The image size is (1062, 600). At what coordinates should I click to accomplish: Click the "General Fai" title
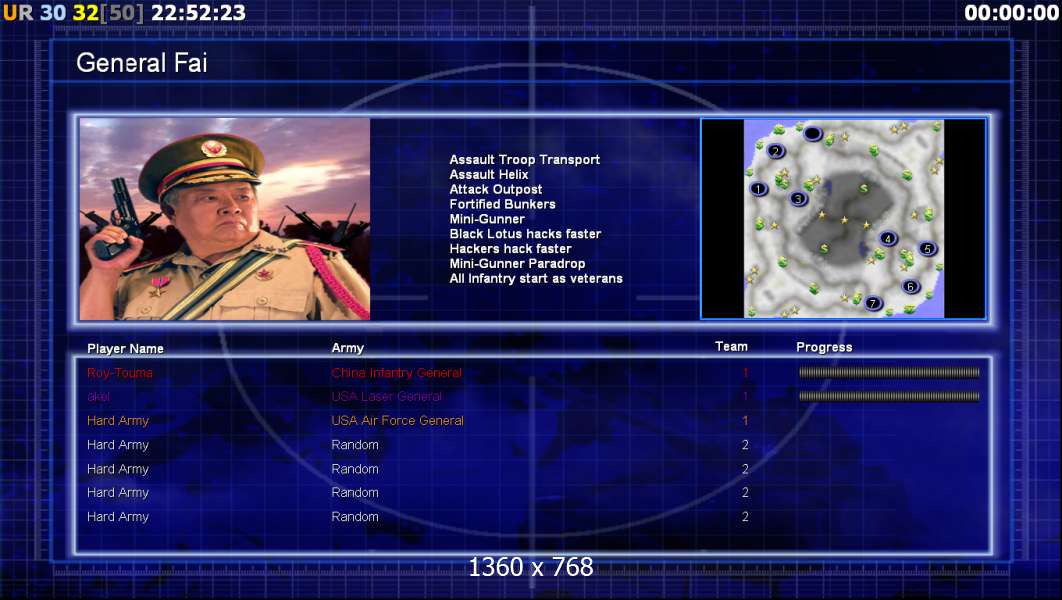click(x=142, y=63)
